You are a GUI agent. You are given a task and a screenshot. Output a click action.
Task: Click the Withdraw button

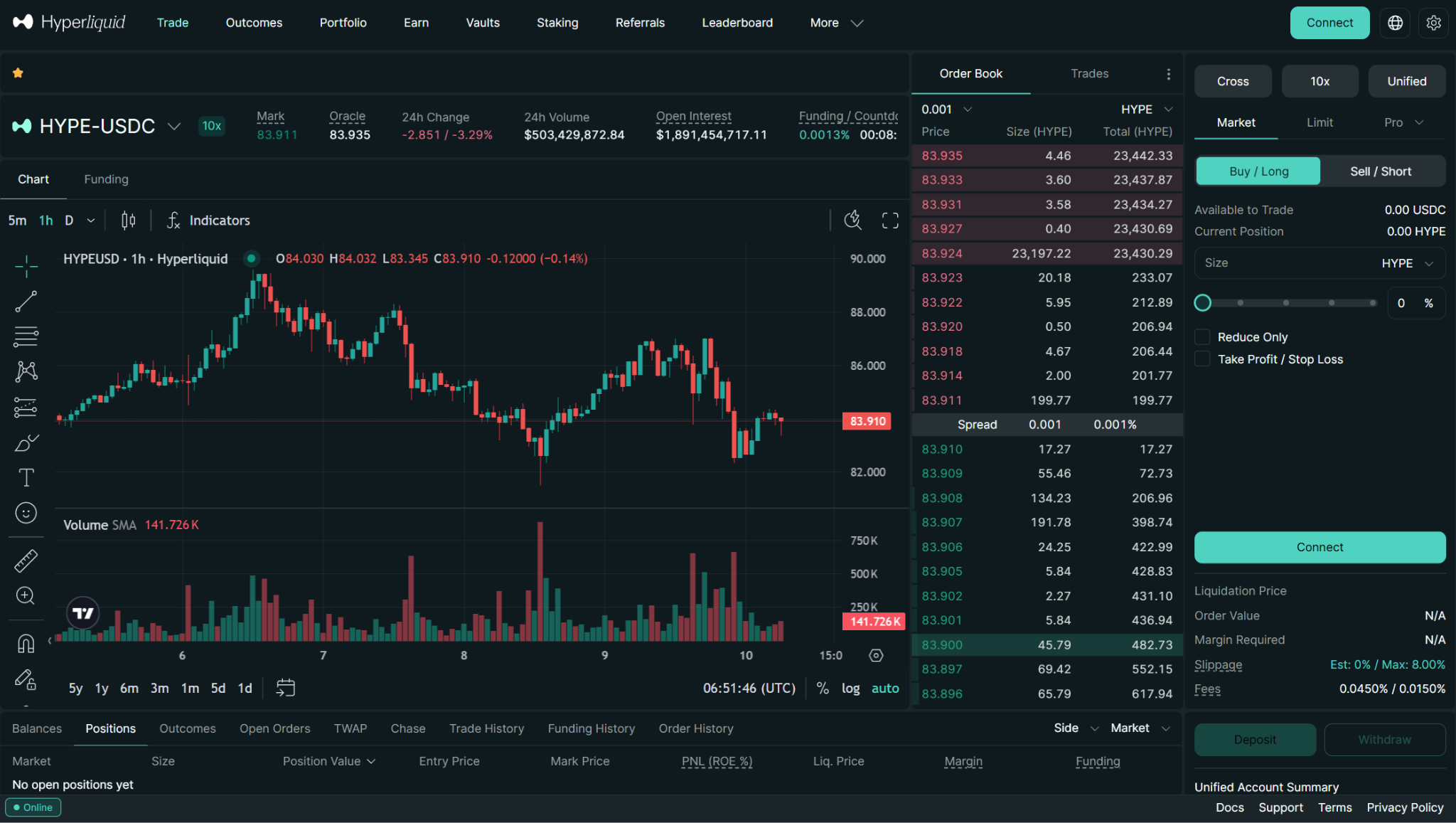click(1384, 740)
